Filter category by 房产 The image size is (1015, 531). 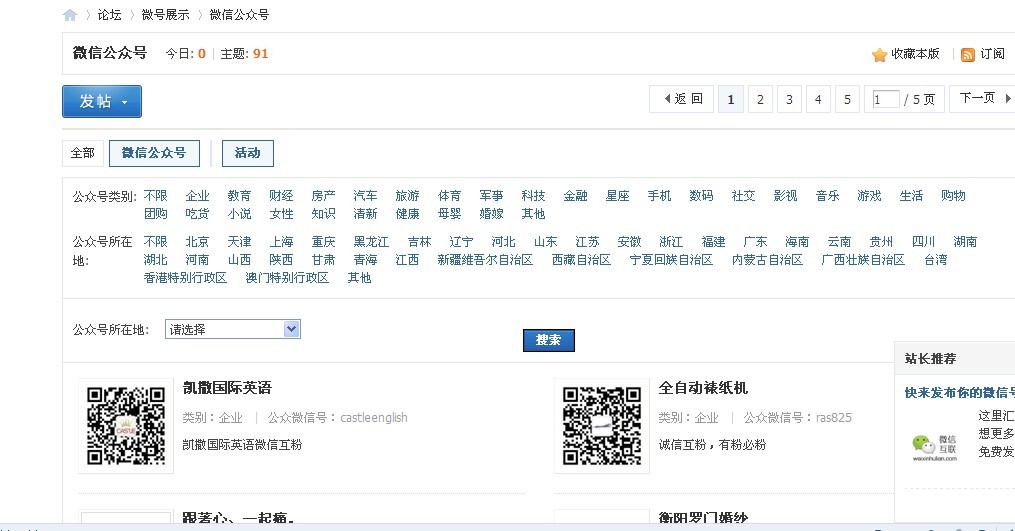click(324, 196)
